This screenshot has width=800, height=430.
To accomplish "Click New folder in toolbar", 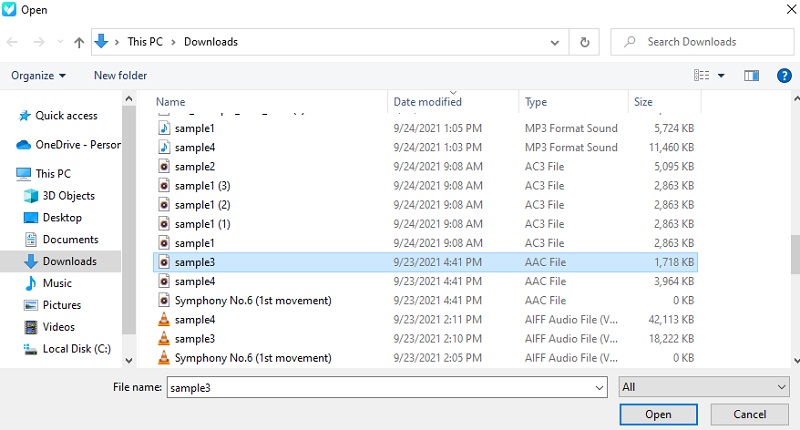I will pos(120,75).
